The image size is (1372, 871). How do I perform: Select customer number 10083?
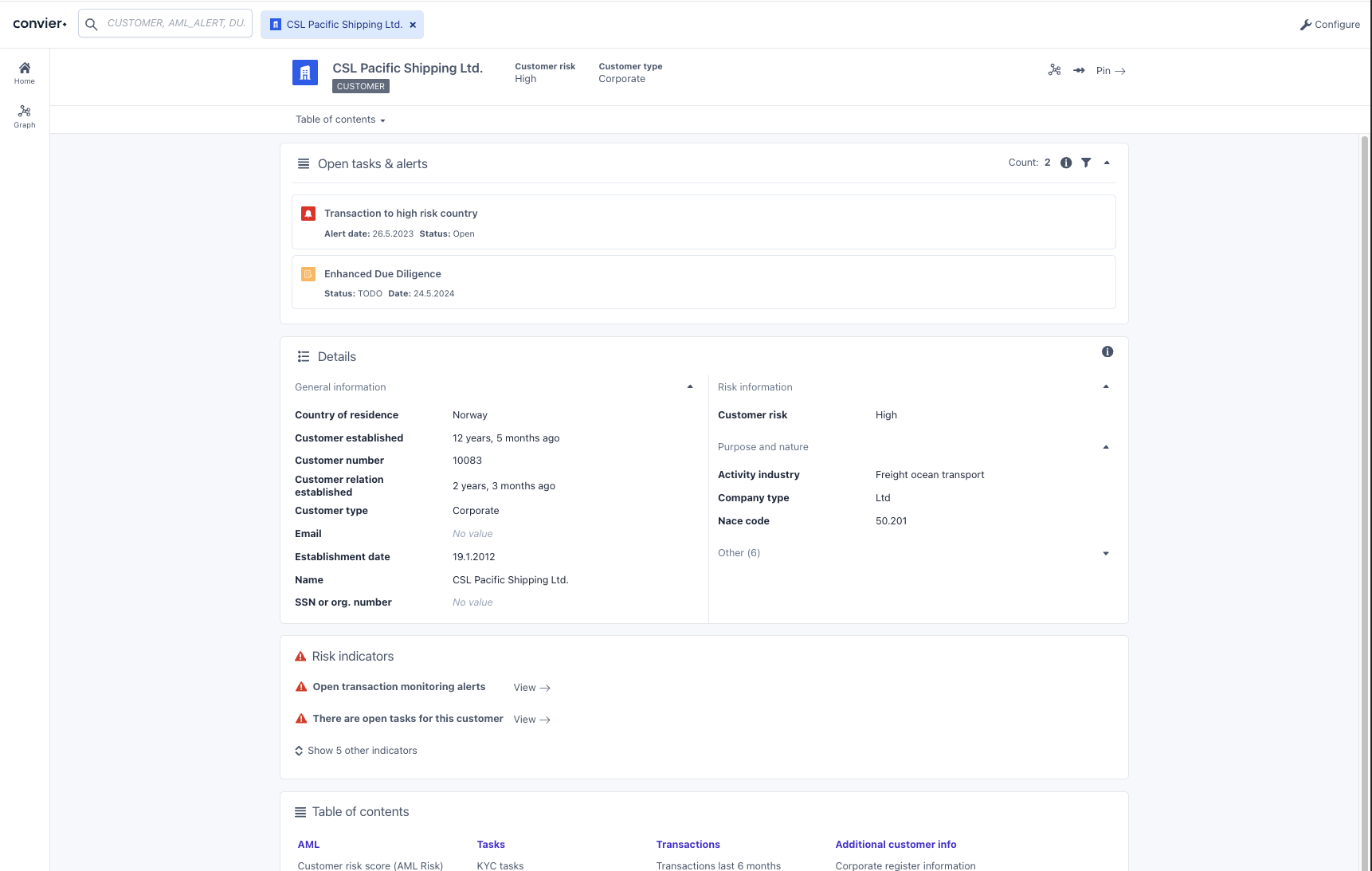point(467,461)
